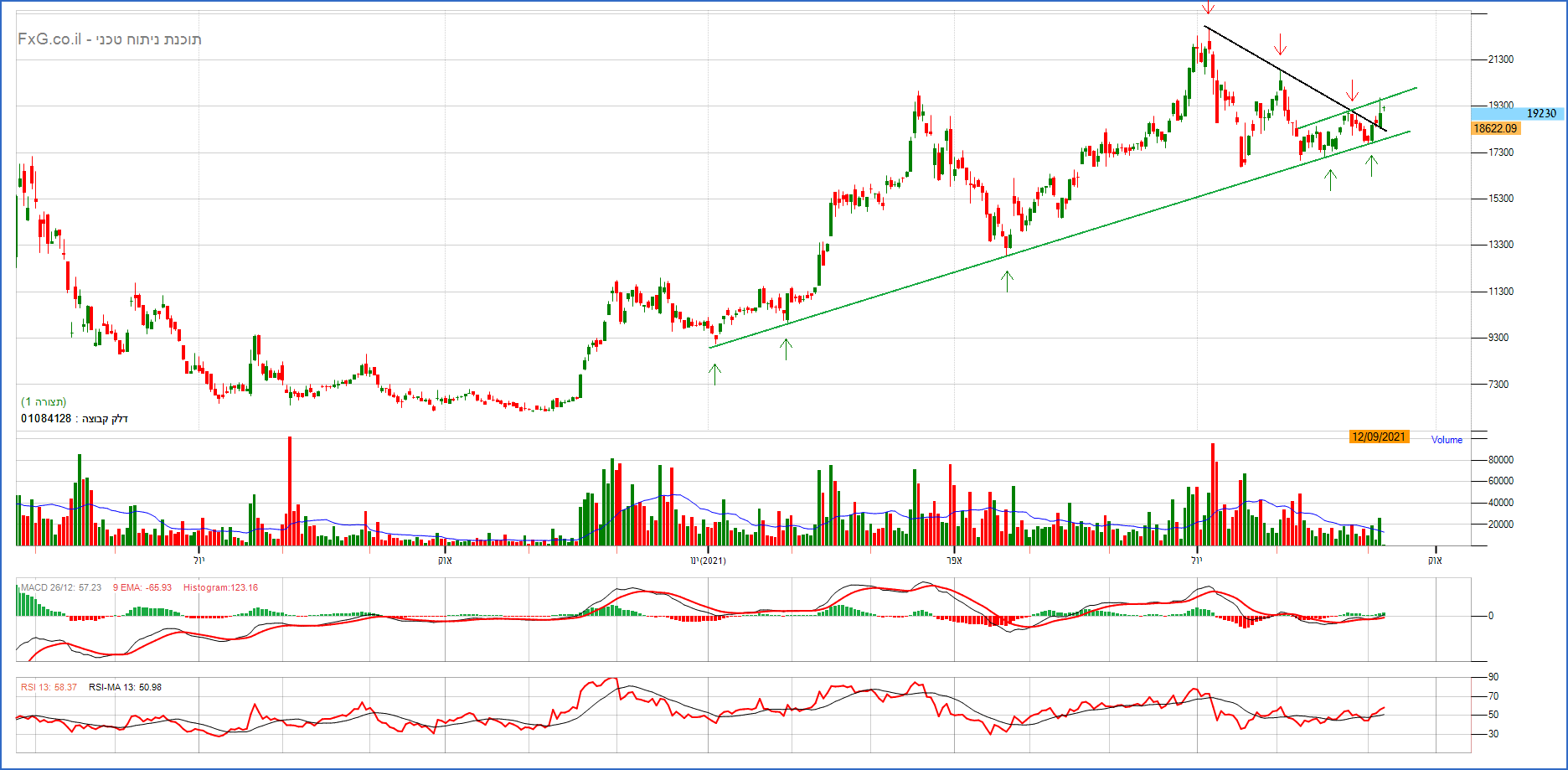Click the ינו(2021) date axis label
Viewport: 1568px width, 770px height.
point(708,560)
